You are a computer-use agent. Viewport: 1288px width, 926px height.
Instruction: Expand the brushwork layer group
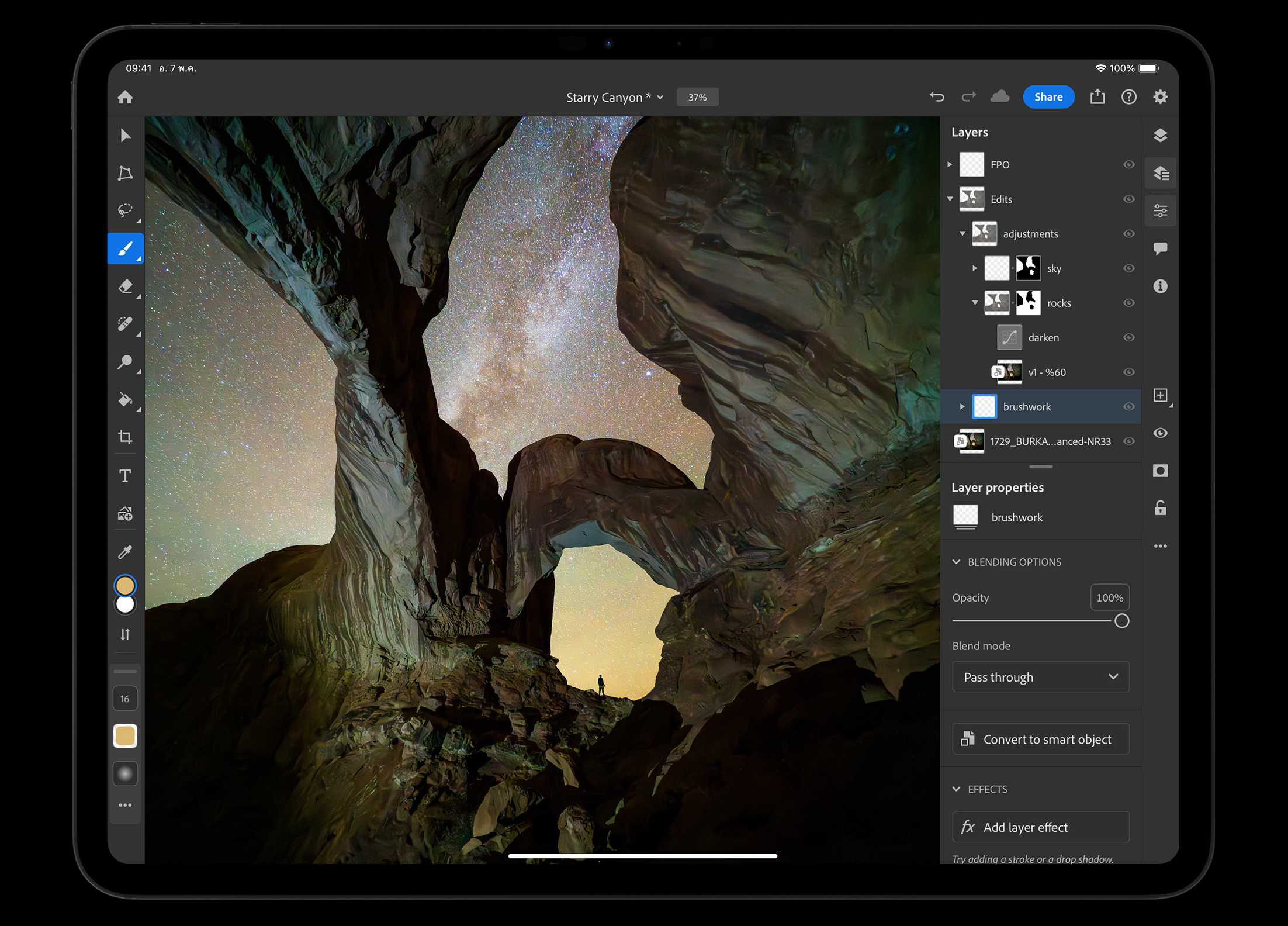(x=962, y=406)
